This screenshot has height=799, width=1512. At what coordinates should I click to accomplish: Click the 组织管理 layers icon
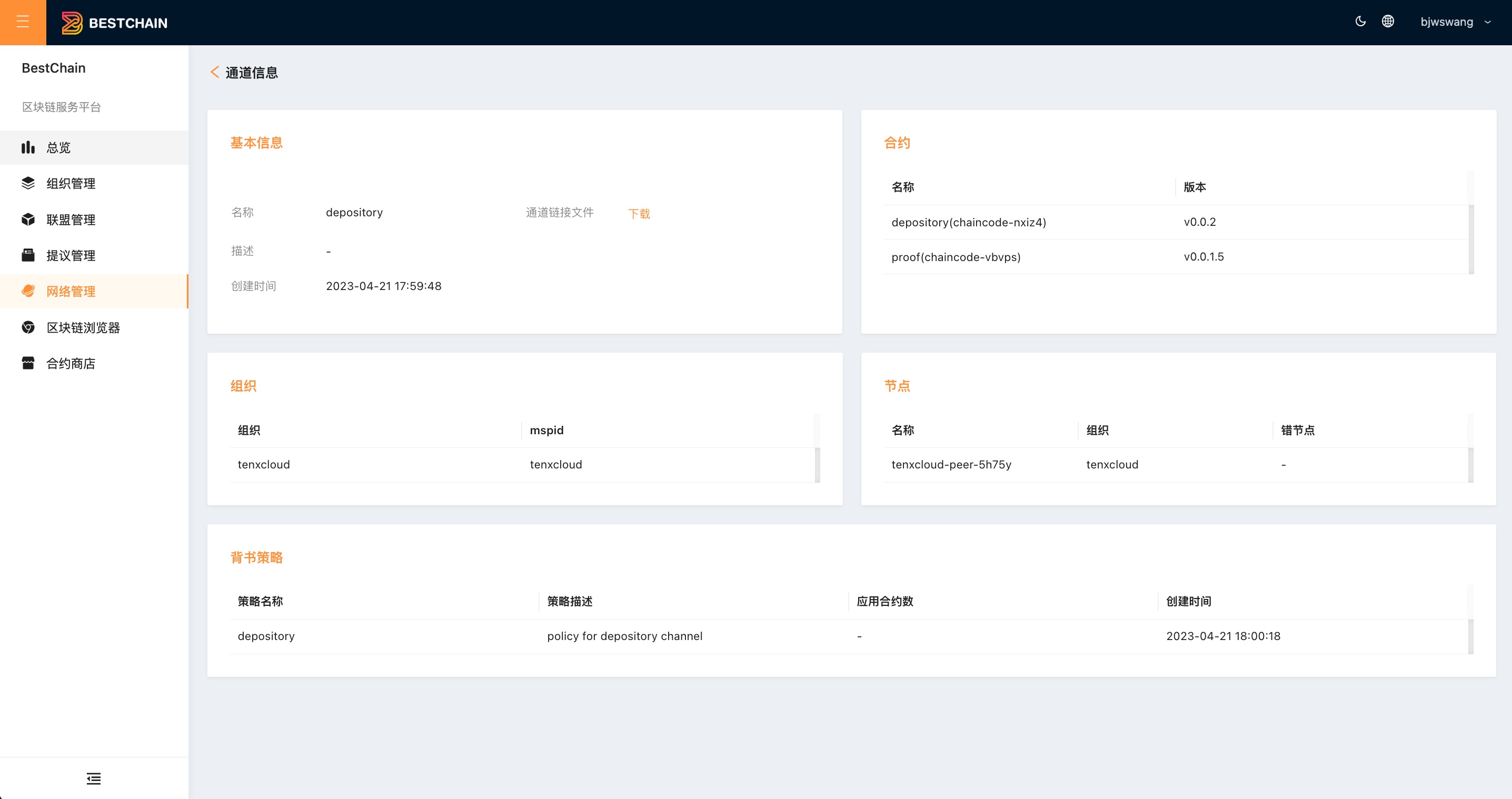(28, 183)
